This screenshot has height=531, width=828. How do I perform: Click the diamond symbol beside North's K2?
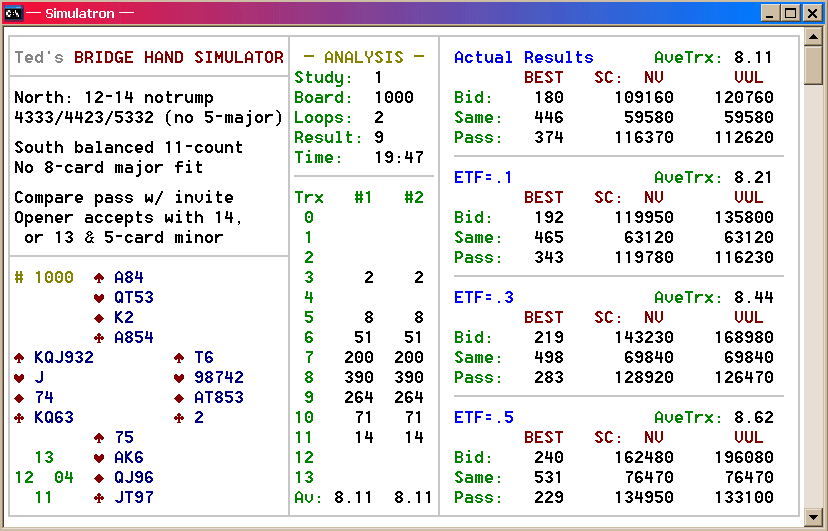(x=99, y=318)
